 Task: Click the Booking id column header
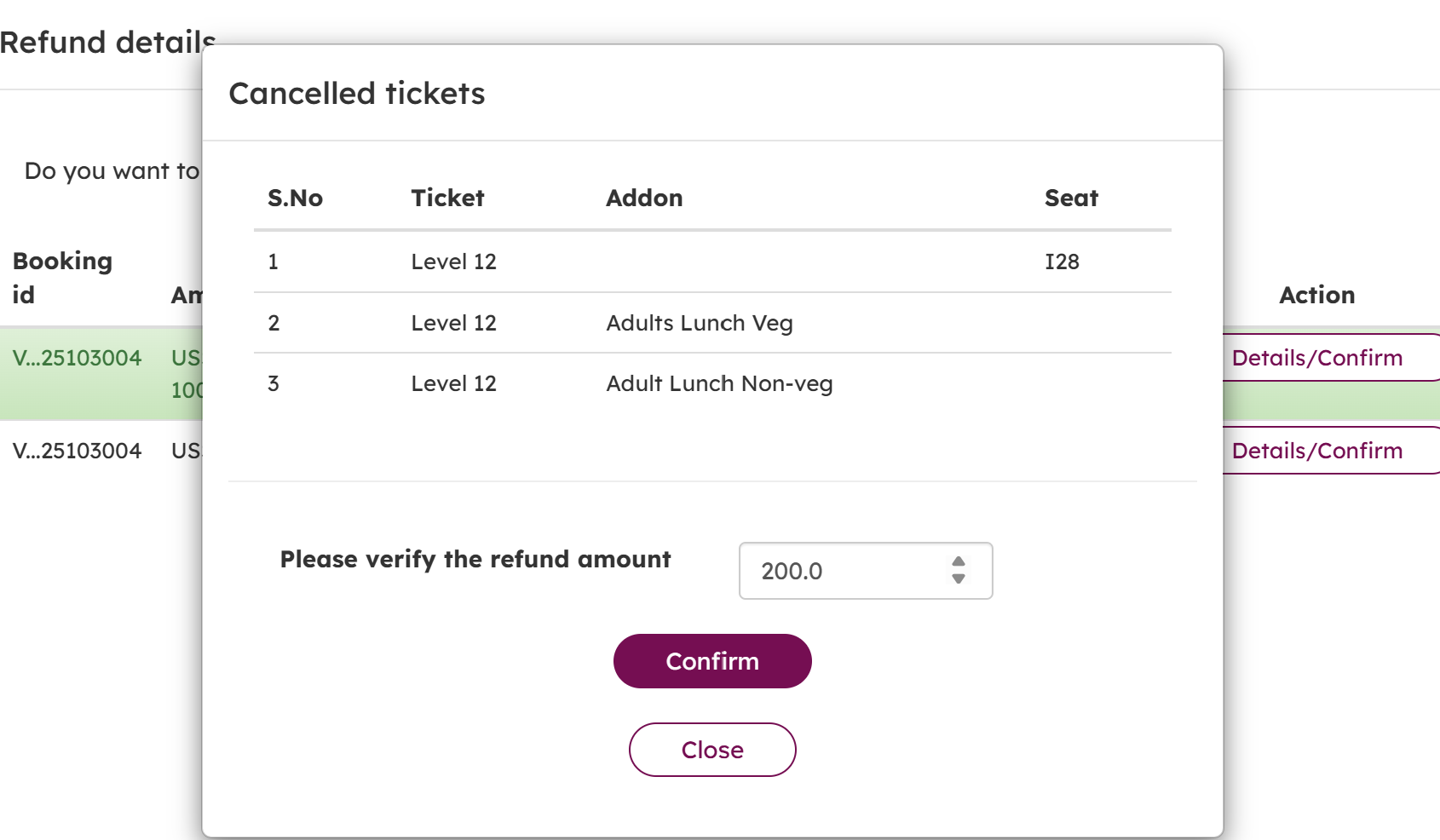coord(62,278)
